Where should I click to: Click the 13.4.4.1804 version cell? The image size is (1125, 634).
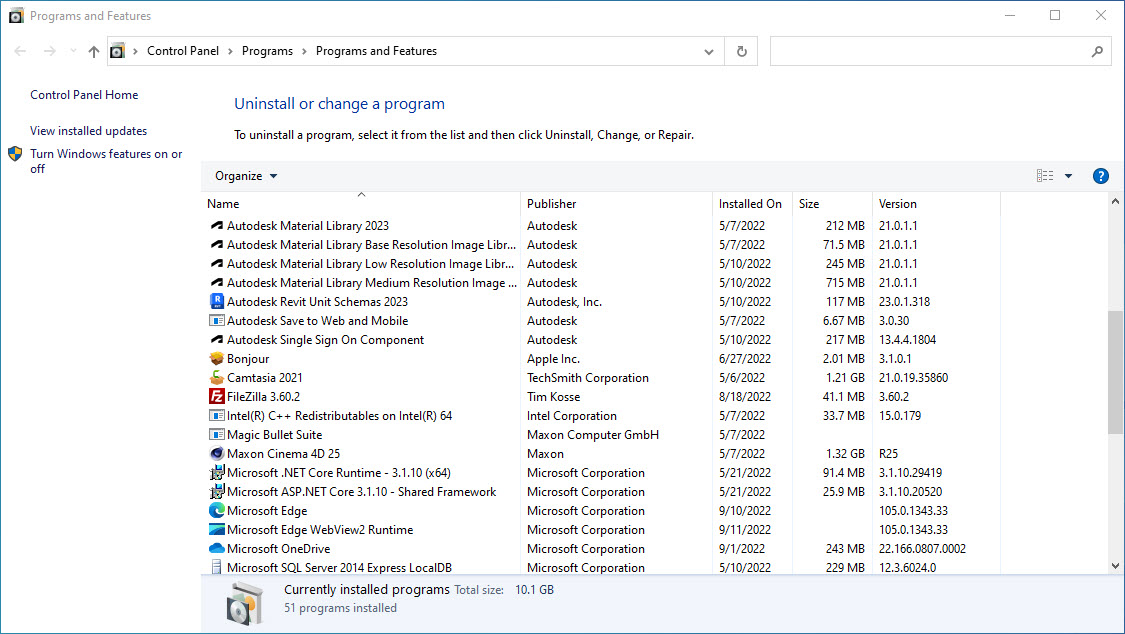pyautogui.click(x=908, y=339)
